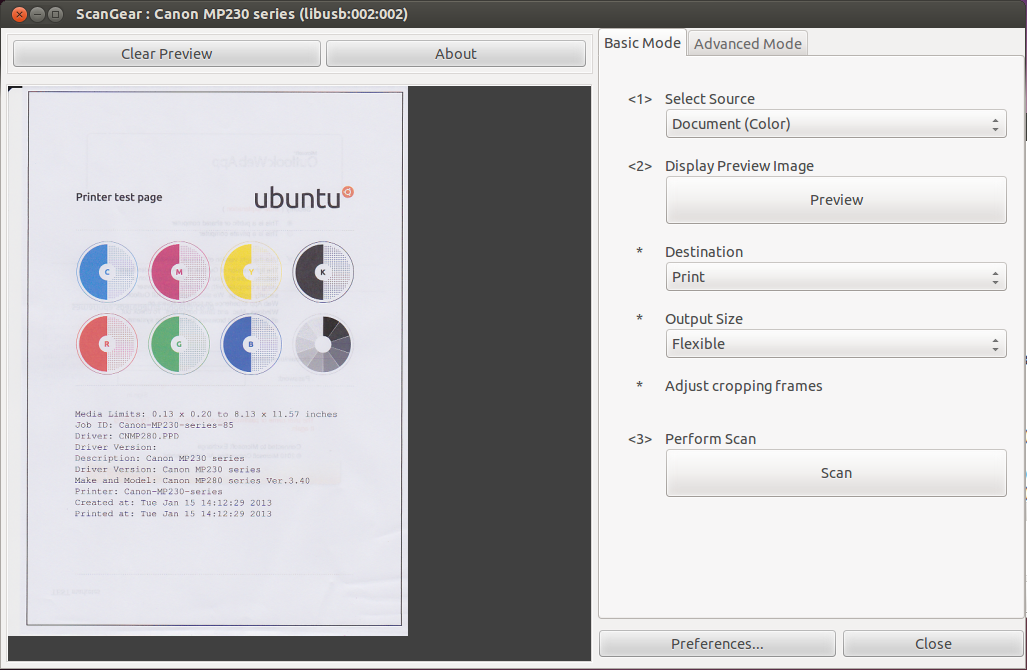Click the 'Perform Scan' step label
The image size is (1027, 670).
pyautogui.click(x=710, y=439)
